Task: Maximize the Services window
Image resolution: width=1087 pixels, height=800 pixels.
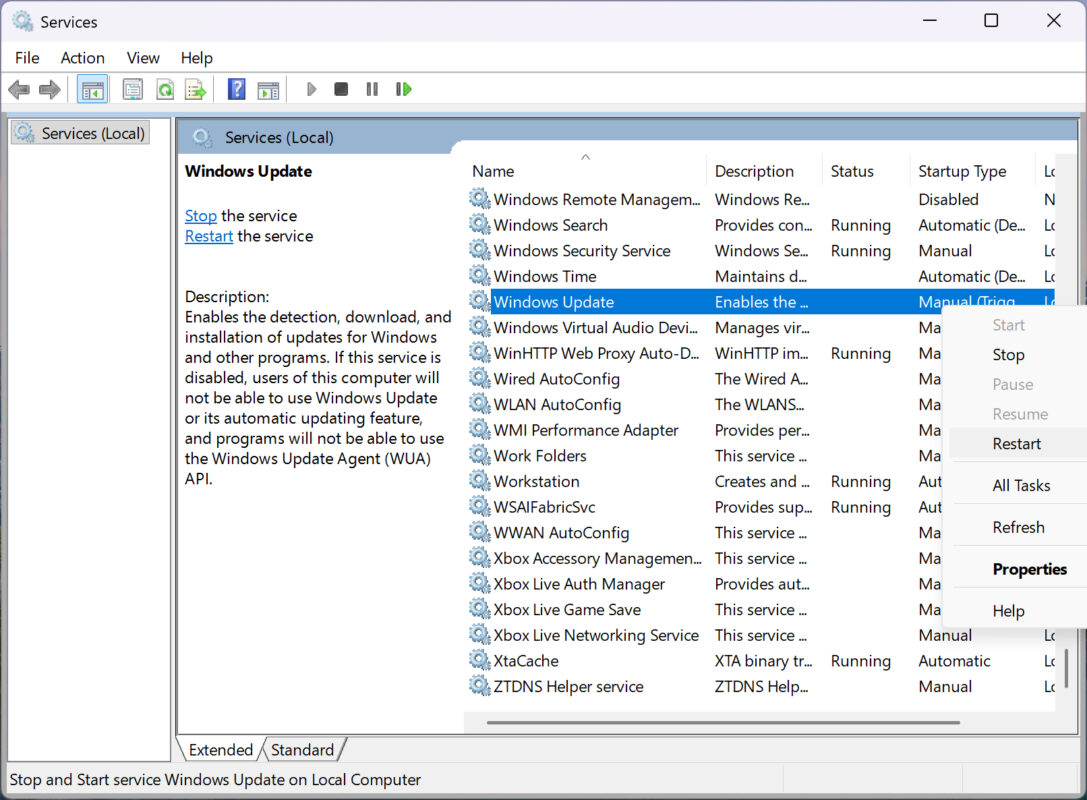Action: click(x=991, y=21)
